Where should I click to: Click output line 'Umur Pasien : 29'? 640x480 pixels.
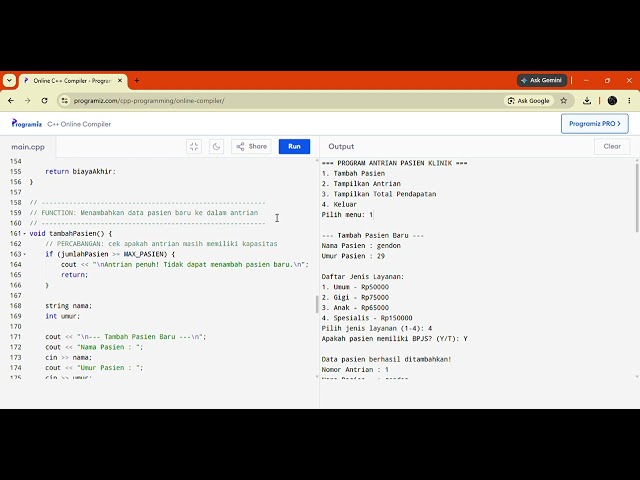(x=353, y=256)
